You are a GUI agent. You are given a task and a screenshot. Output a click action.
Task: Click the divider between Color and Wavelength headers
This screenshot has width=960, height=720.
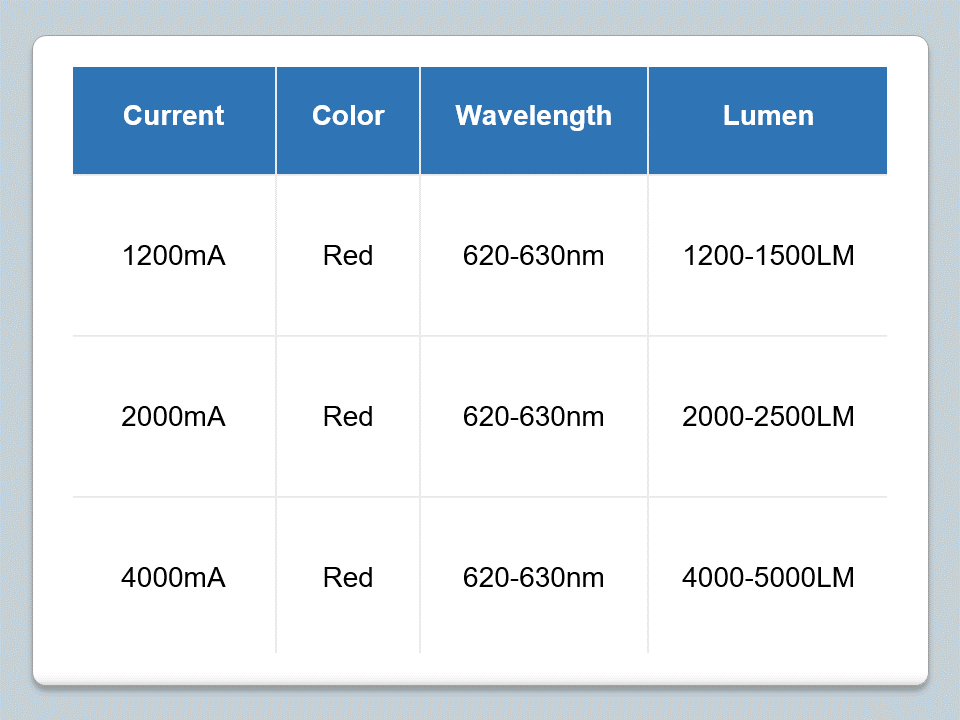(420, 120)
